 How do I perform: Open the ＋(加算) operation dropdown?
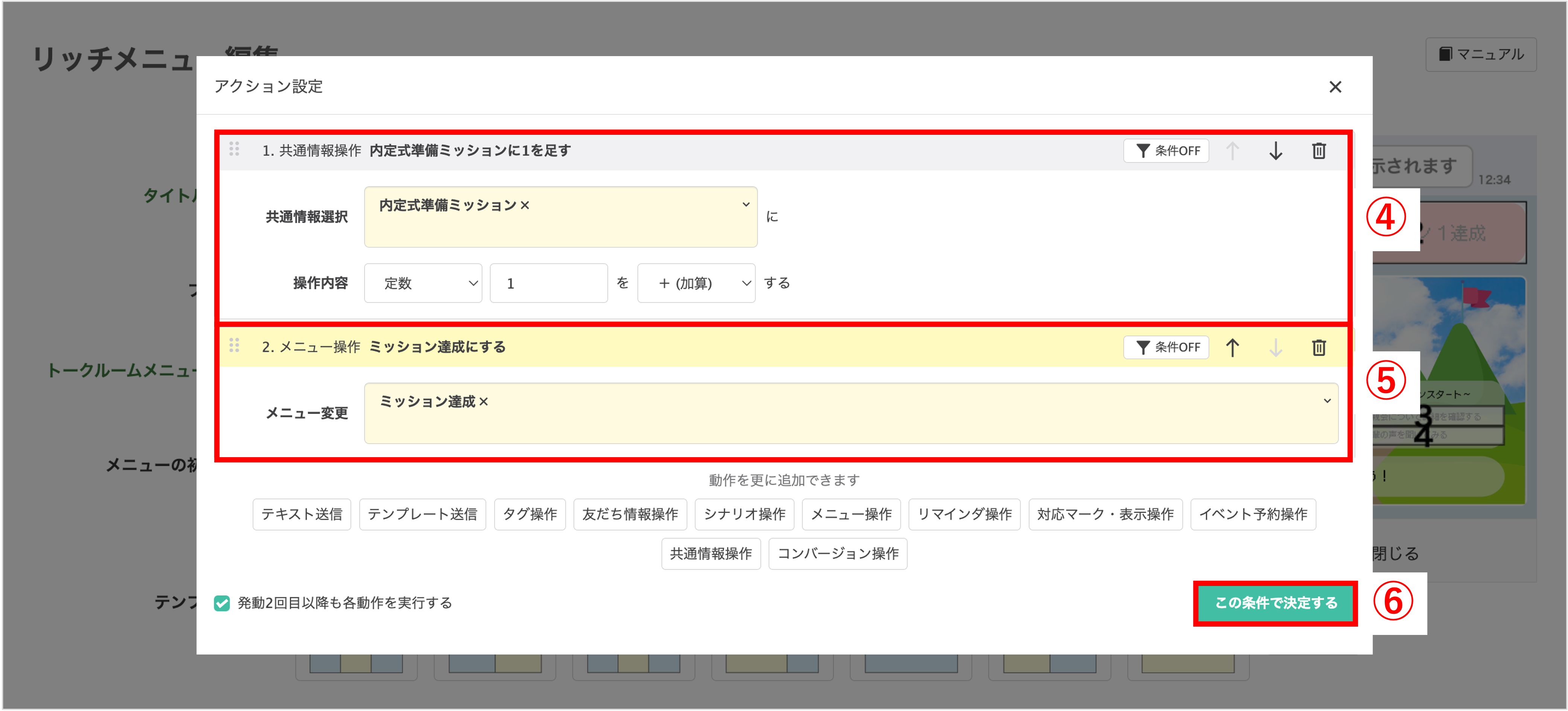[696, 283]
